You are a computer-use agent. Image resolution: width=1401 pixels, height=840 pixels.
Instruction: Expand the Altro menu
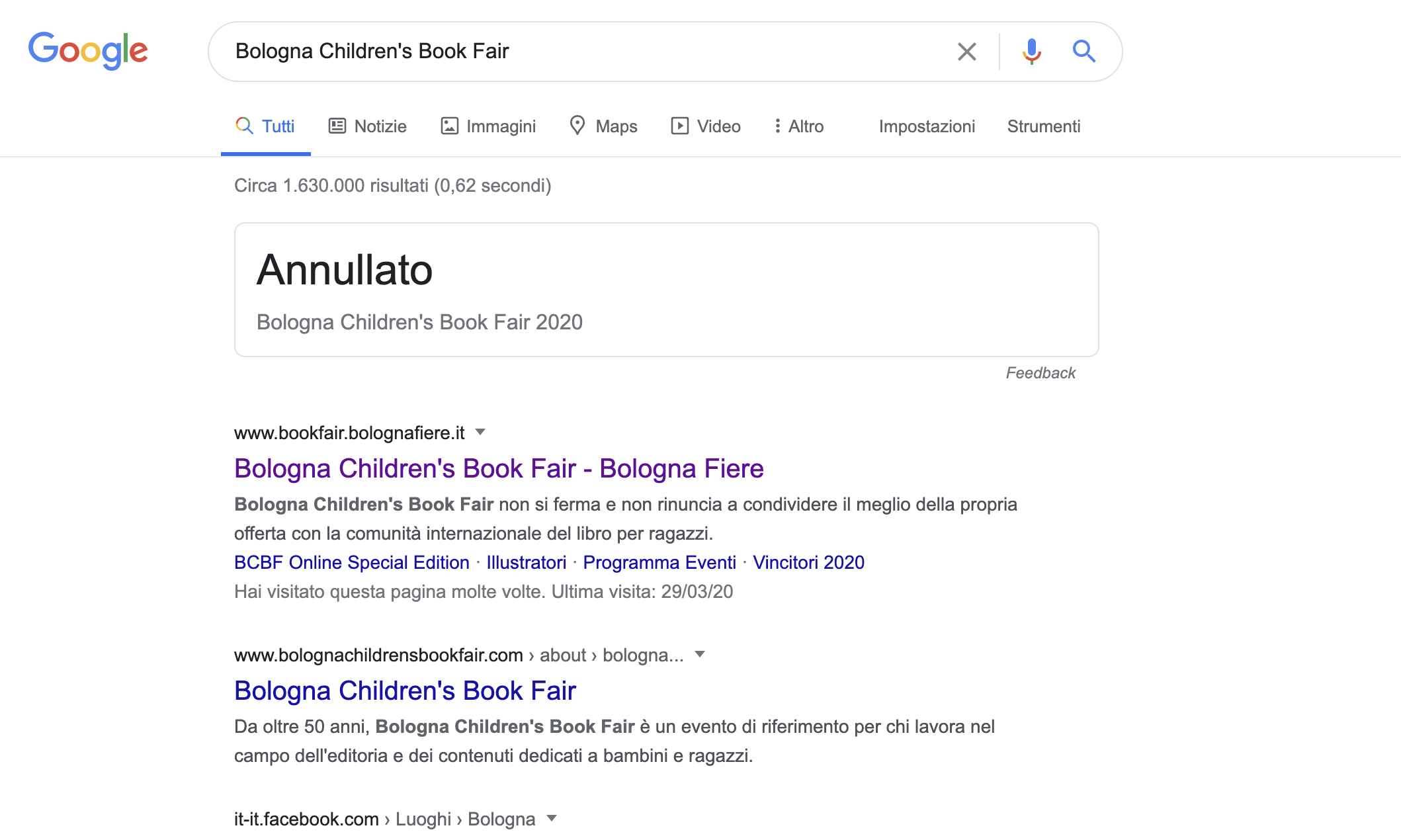coord(799,126)
